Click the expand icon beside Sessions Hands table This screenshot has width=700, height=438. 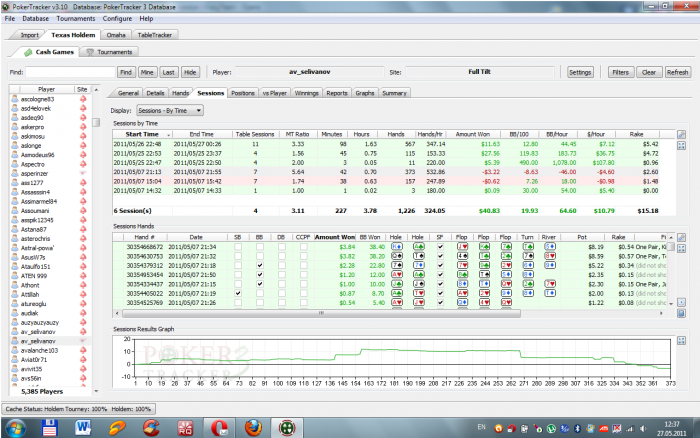(x=681, y=246)
